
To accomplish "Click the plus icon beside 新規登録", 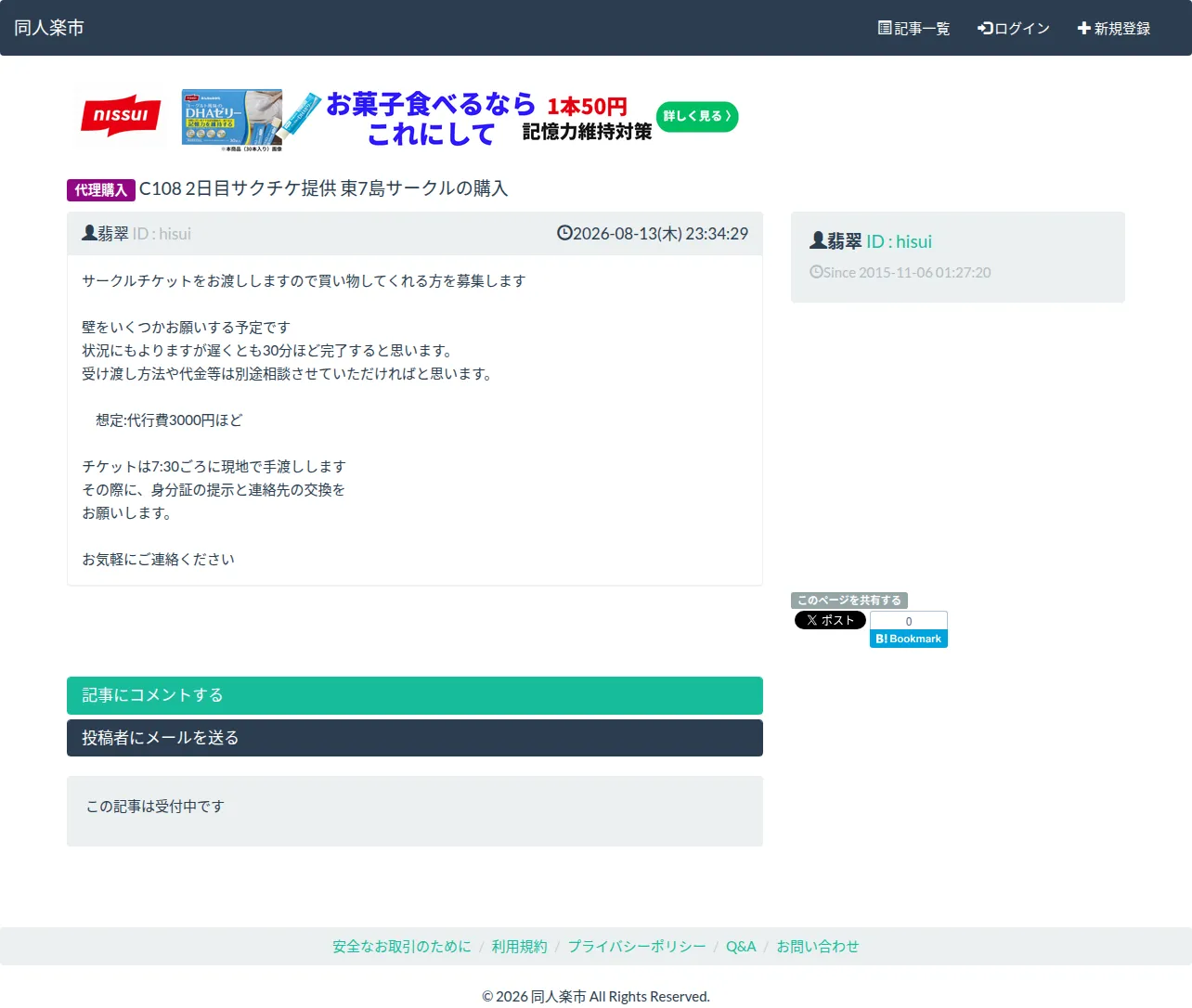I will pyautogui.click(x=1083, y=28).
